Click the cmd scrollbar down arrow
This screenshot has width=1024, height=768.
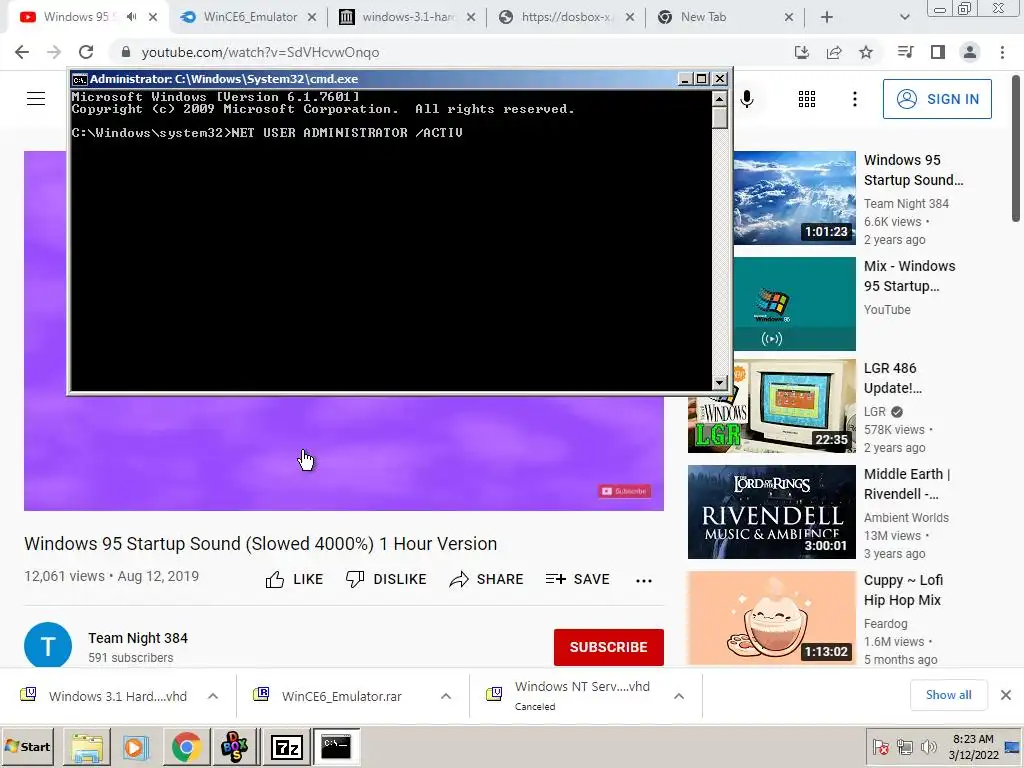(x=720, y=383)
